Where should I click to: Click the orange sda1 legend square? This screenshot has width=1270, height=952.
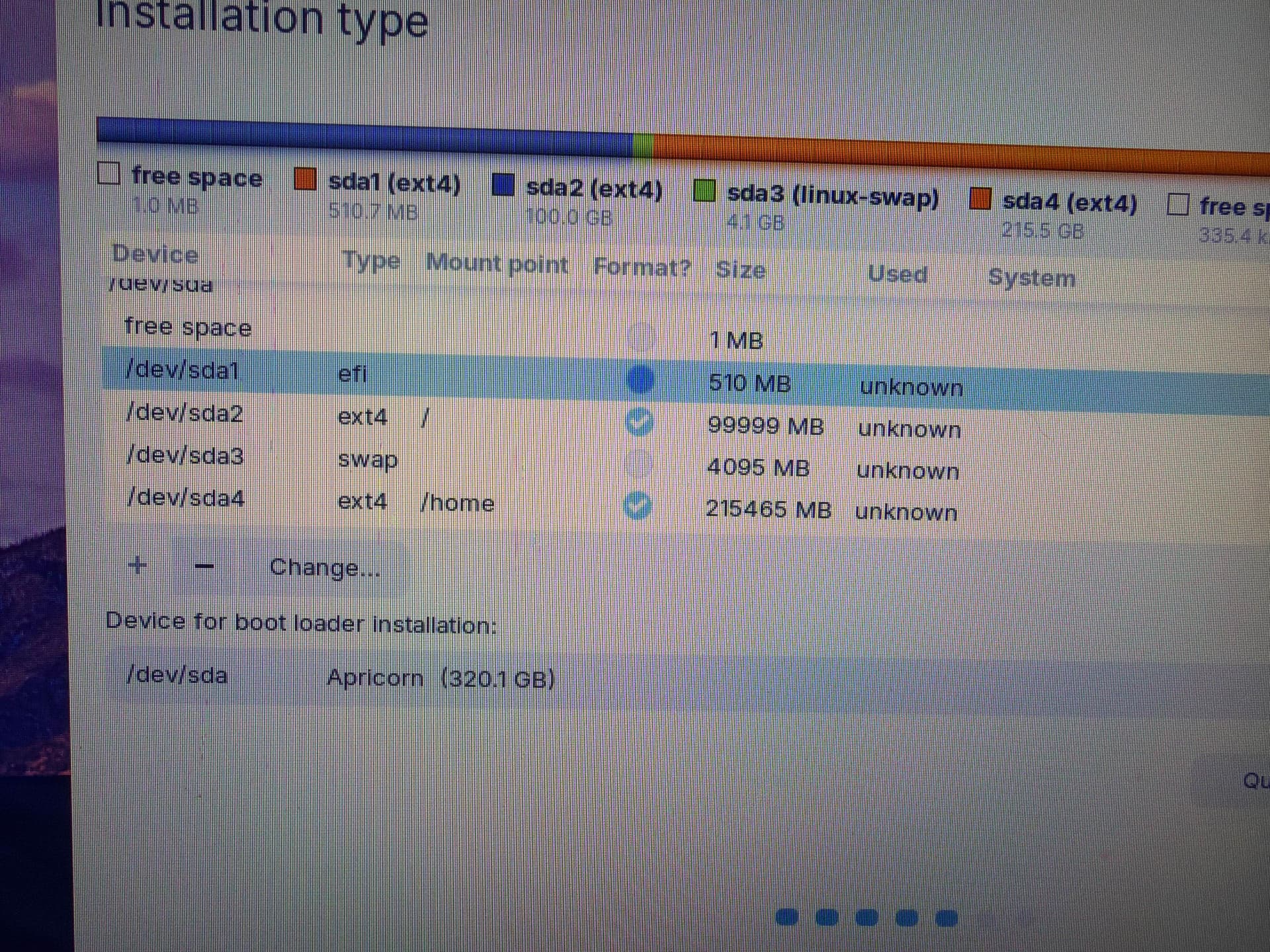[305, 179]
